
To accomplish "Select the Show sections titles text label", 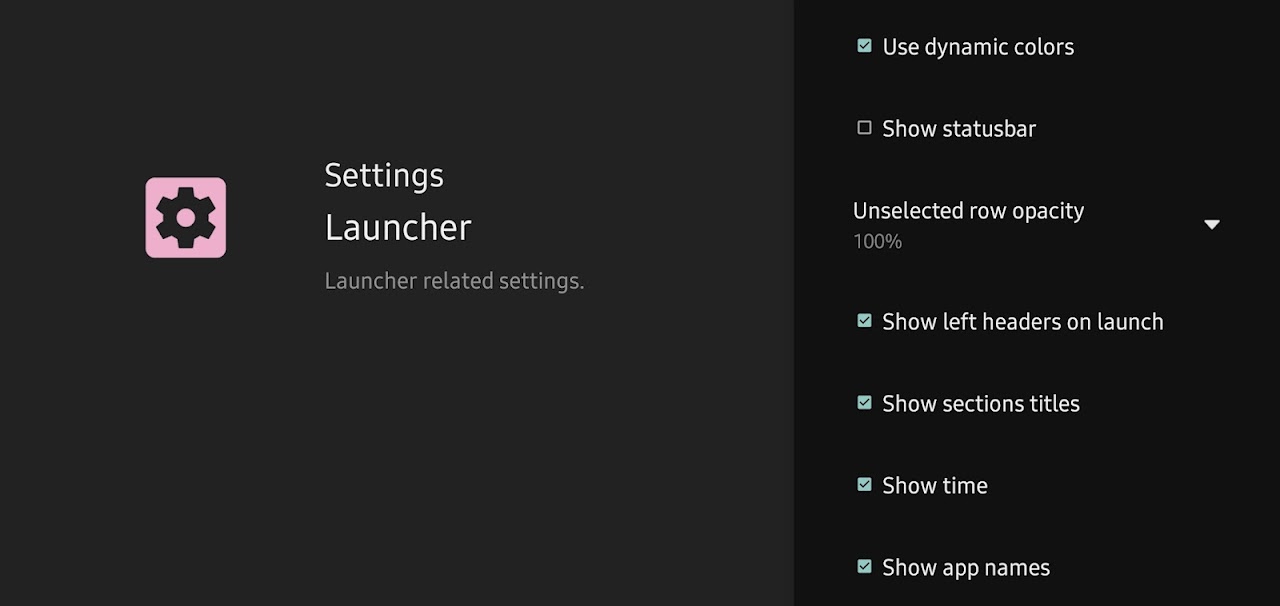I will (981, 404).
